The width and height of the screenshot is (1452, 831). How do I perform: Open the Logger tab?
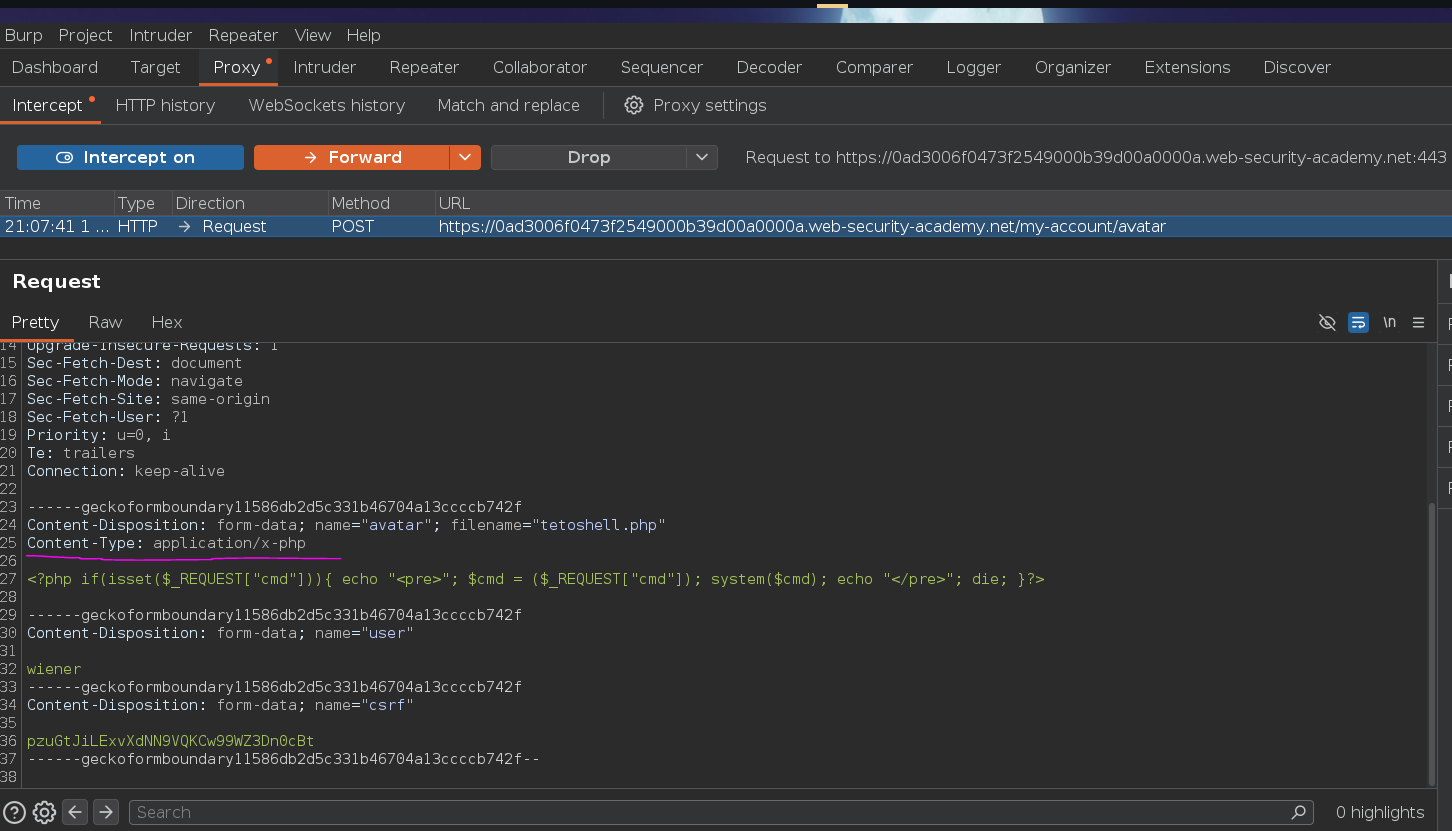coord(973,67)
